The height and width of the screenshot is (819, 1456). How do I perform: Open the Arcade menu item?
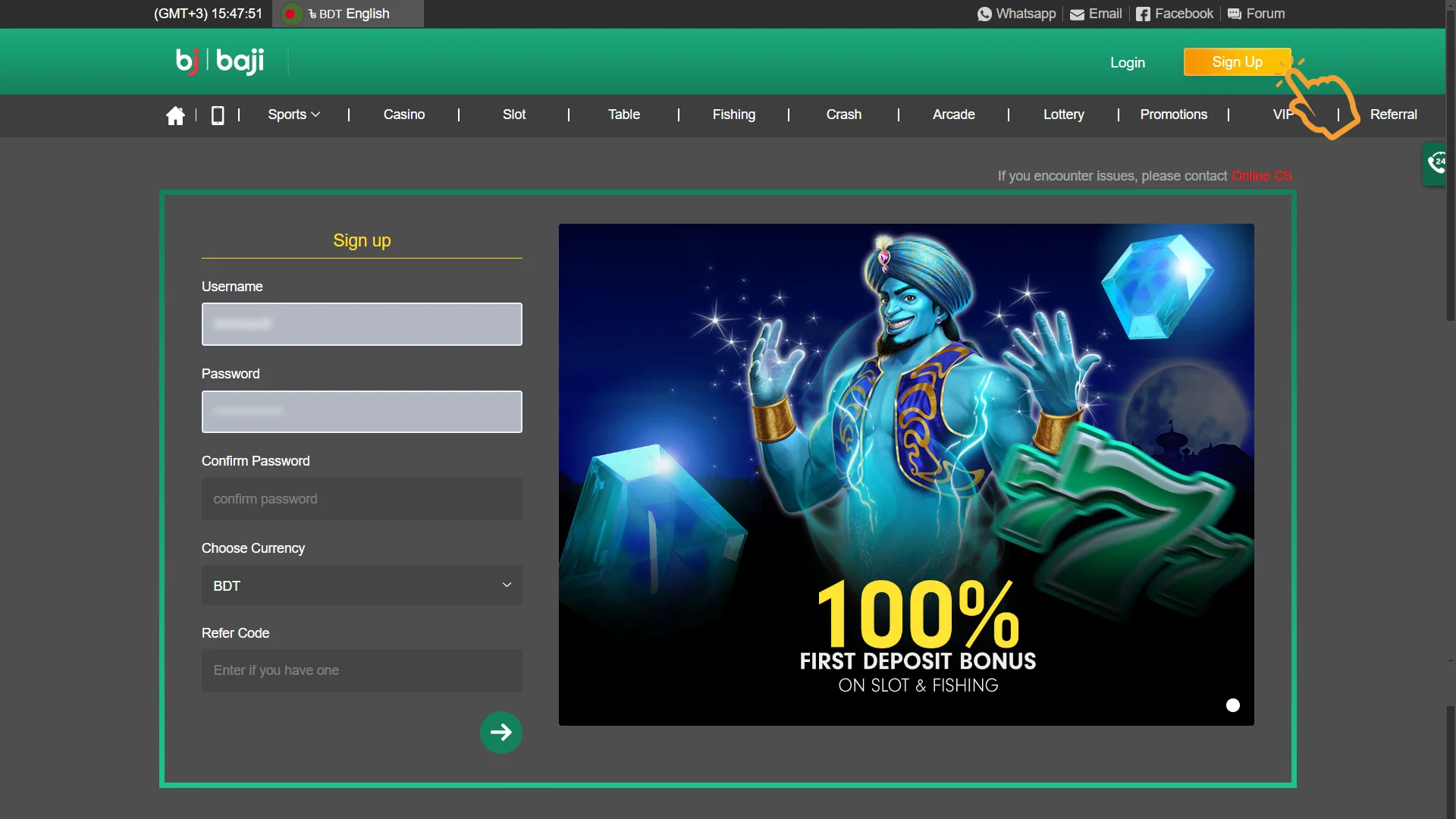pos(953,115)
